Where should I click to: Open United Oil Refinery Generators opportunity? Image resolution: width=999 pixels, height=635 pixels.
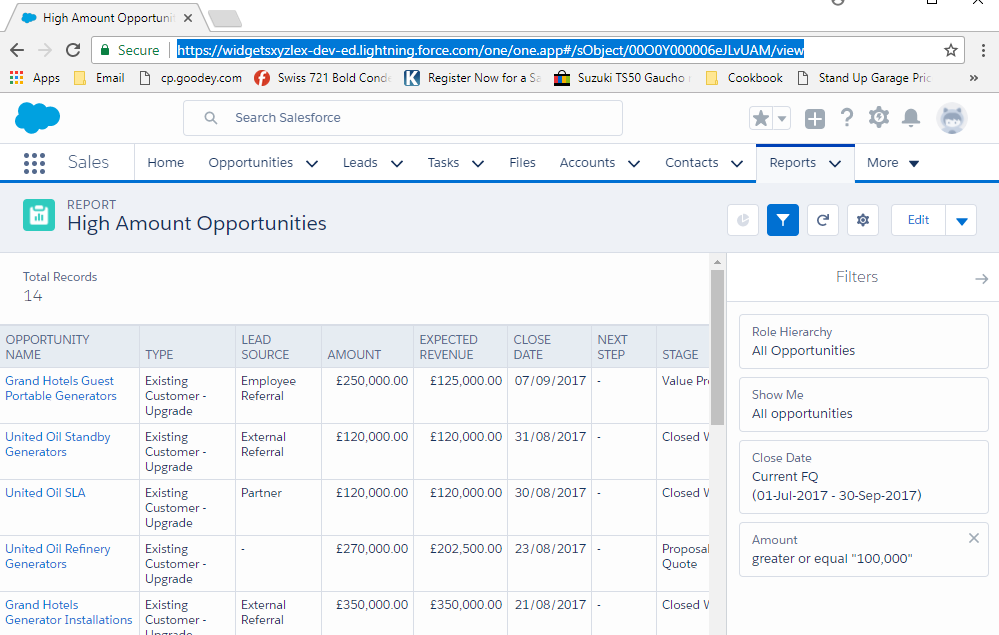[x=58, y=557]
